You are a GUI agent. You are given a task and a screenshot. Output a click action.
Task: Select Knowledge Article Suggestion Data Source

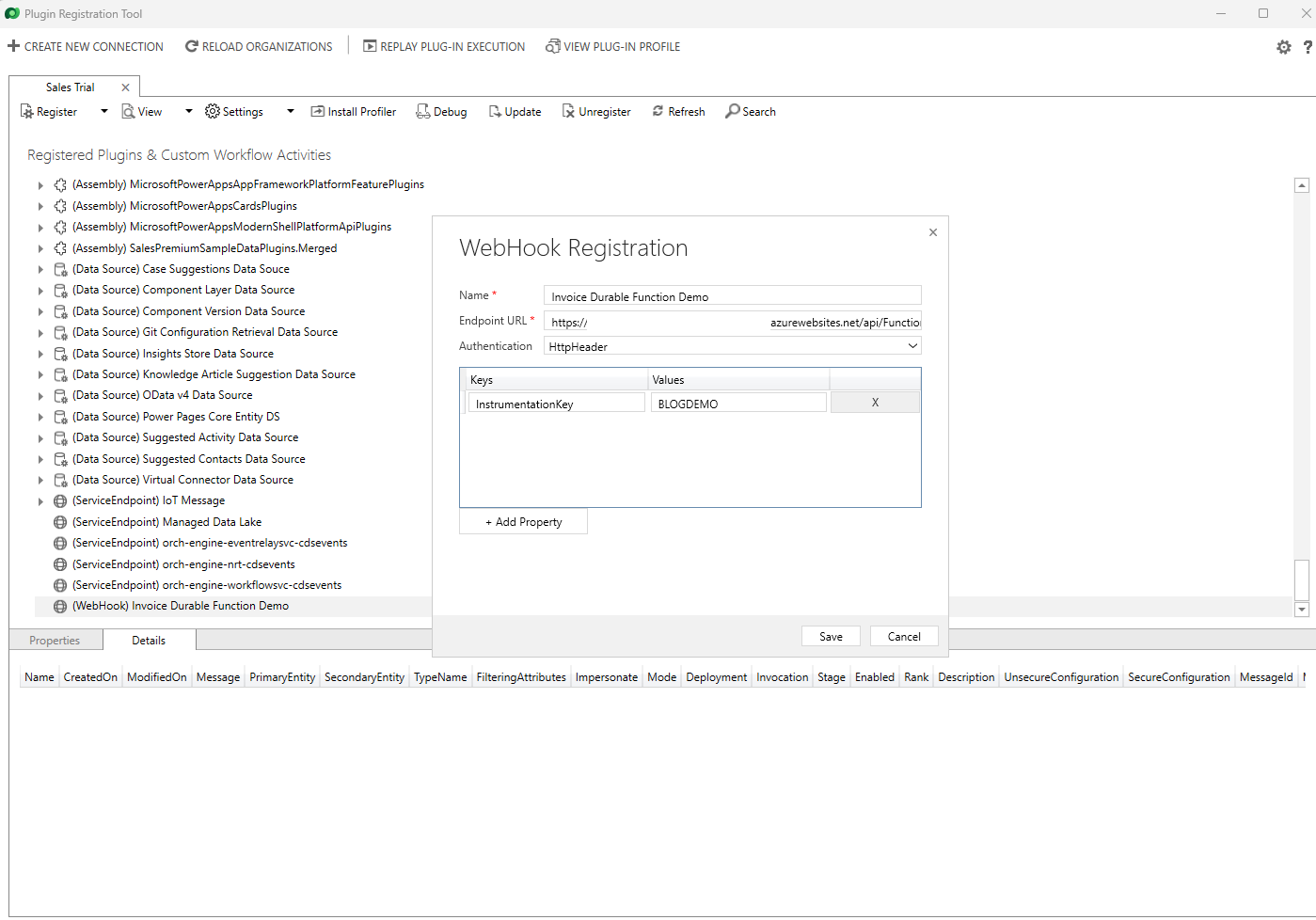[214, 374]
